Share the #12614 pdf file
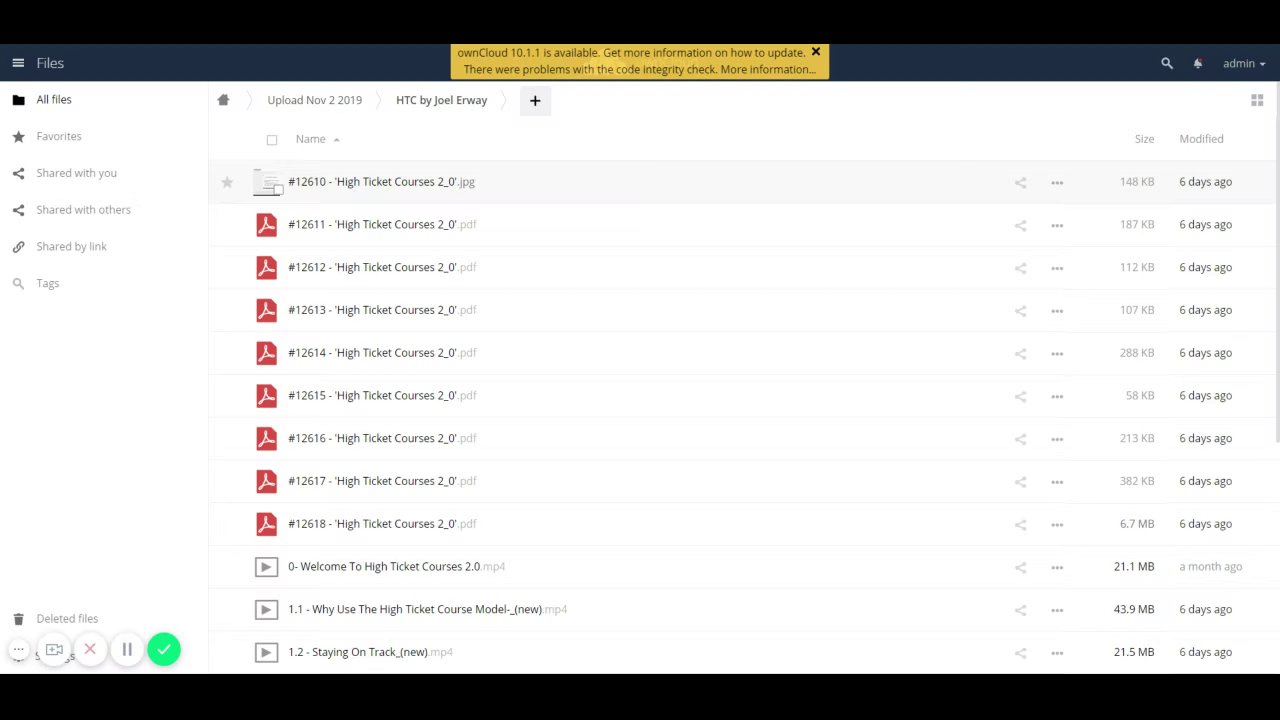 [x=1020, y=354]
